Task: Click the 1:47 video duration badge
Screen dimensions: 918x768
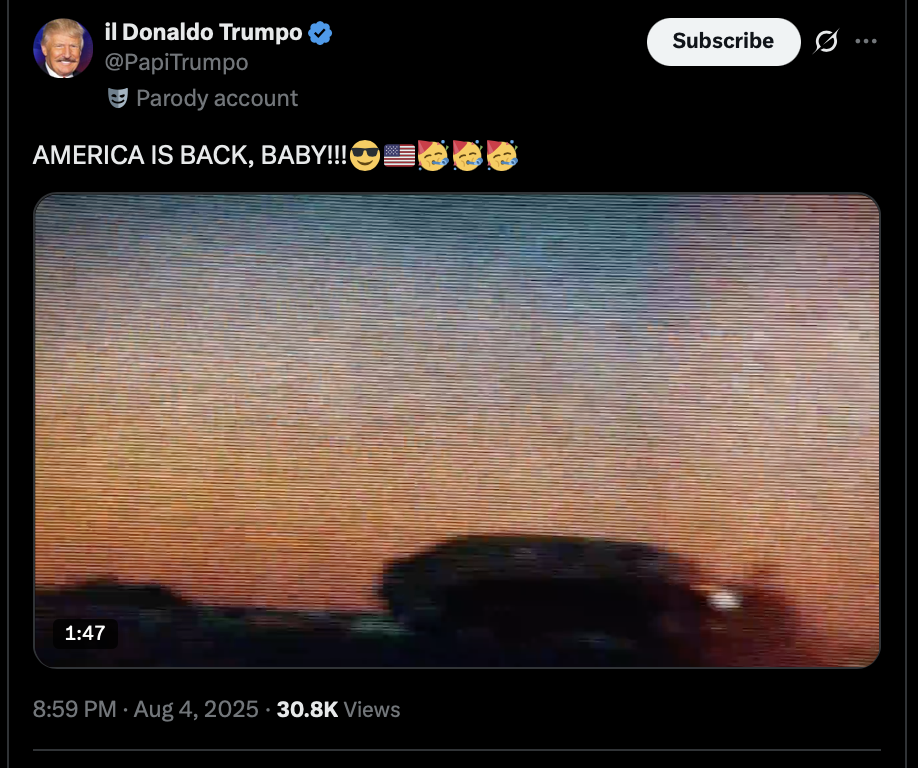Action: click(85, 633)
